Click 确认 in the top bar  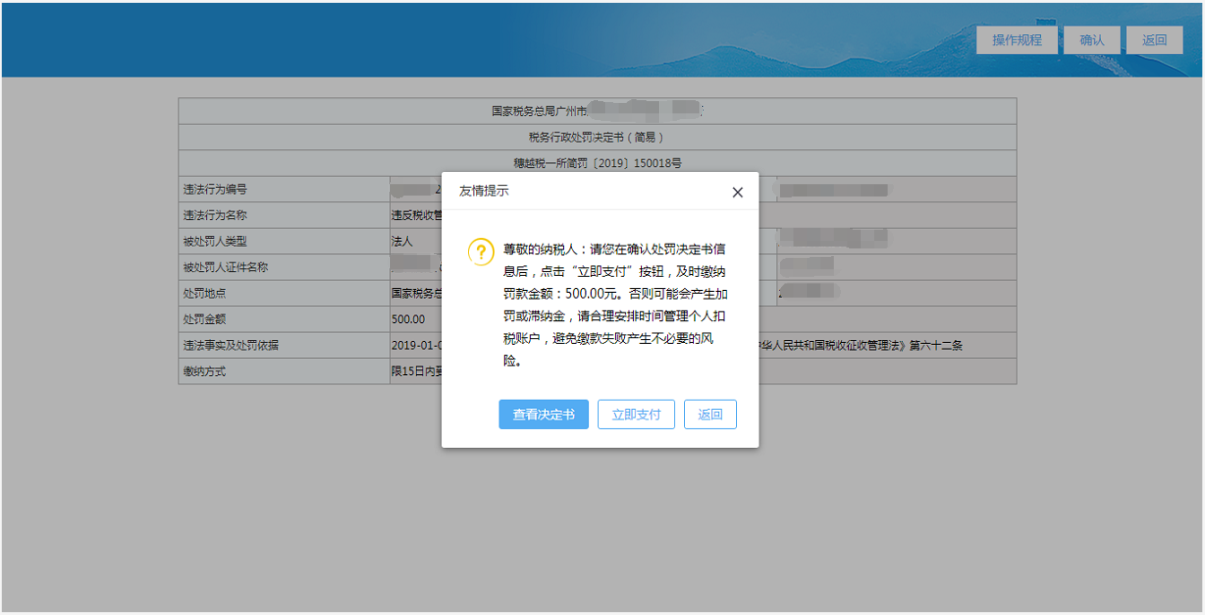click(x=1091, y=40)
